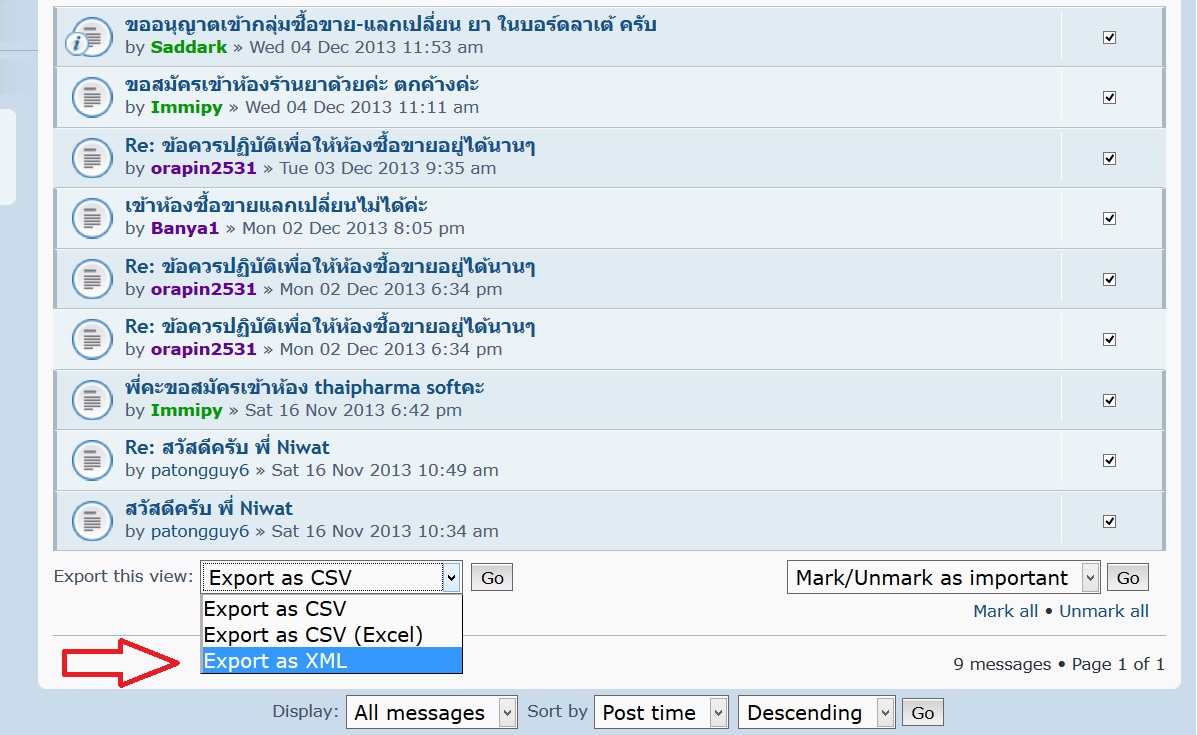Image resolution: width=1197 pixels, height=735 pixels.
Task: Click message icon for orapin2531's 3 Dec post
Action: (91, 158)
